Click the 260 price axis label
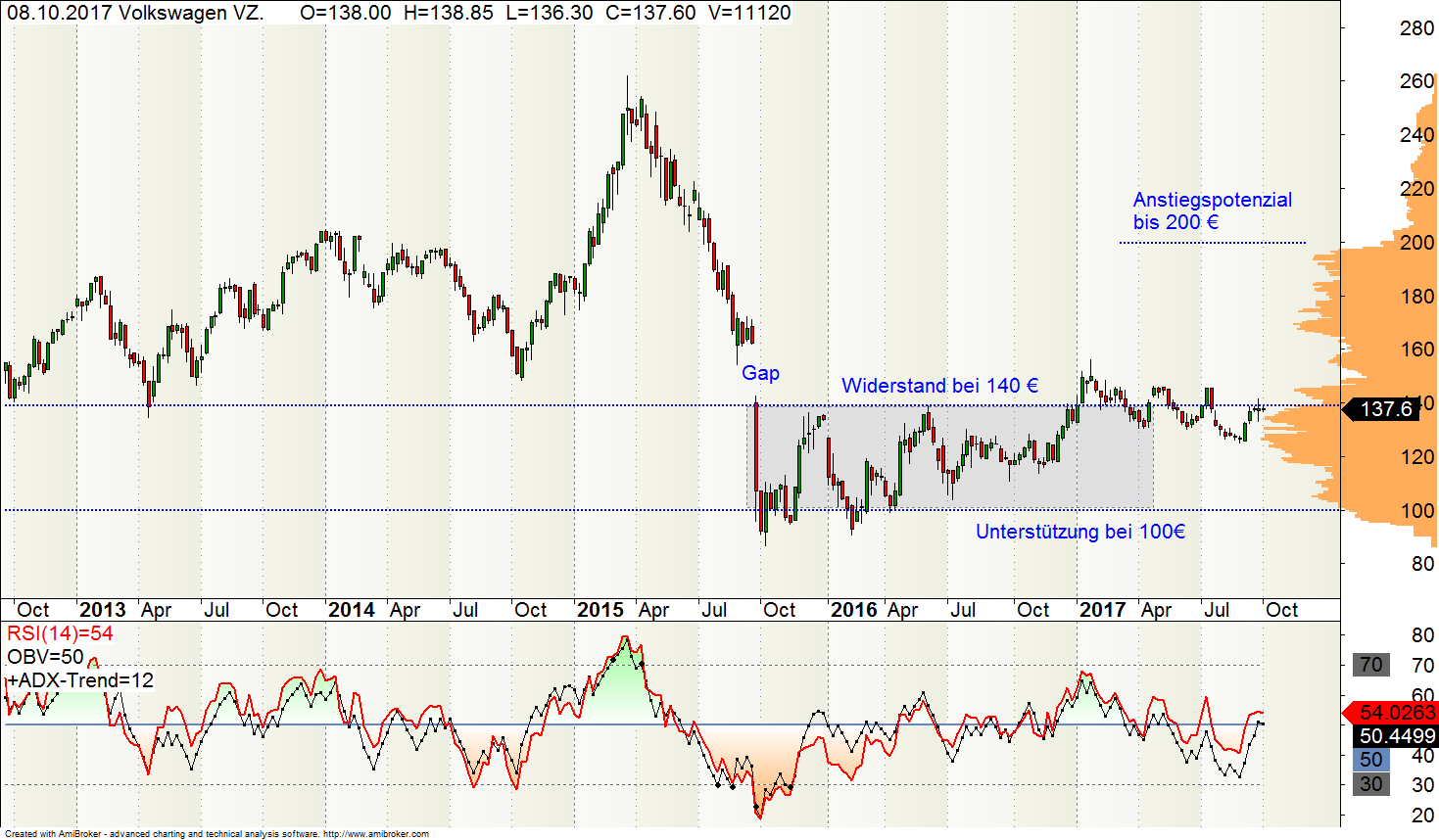This screenshot has width=1439, height=840. (x=1416, y=81)
